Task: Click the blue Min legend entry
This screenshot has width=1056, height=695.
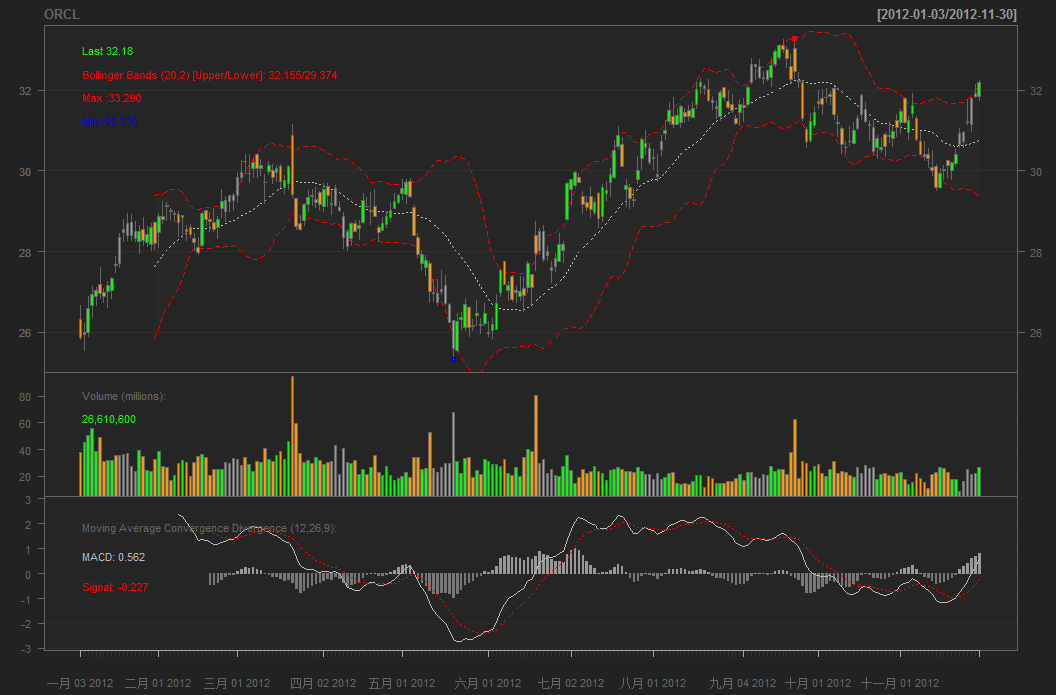Action: coord(109,122)
